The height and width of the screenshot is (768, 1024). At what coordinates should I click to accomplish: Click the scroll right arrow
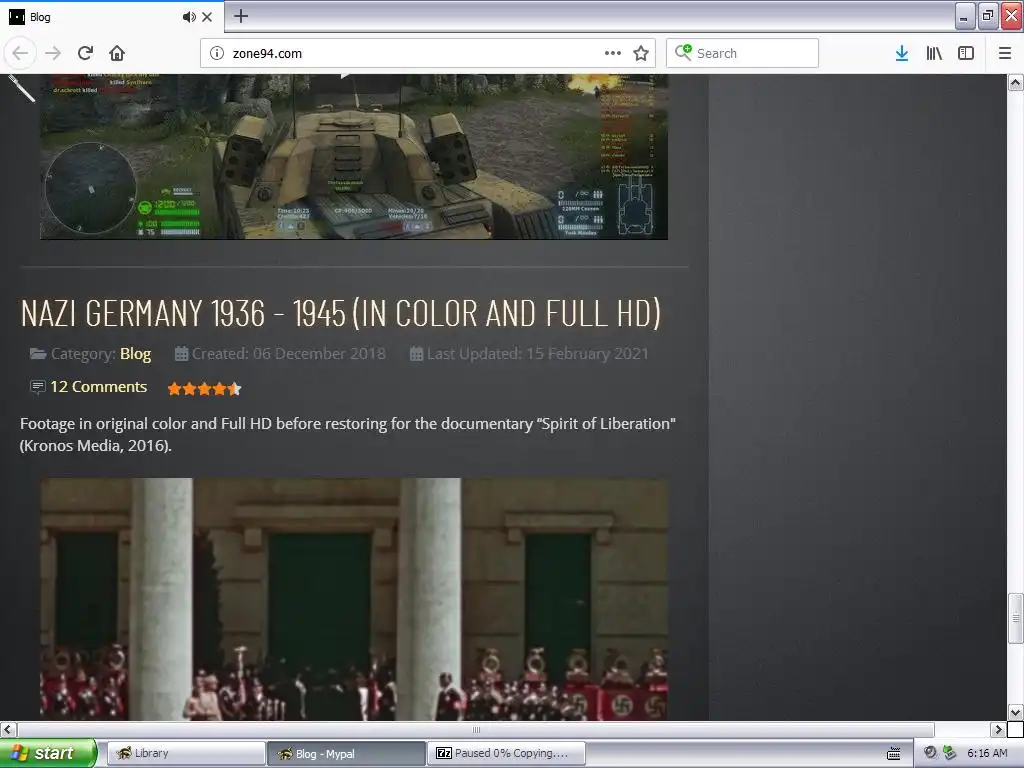pyautogui.click(x=998, y=729)
